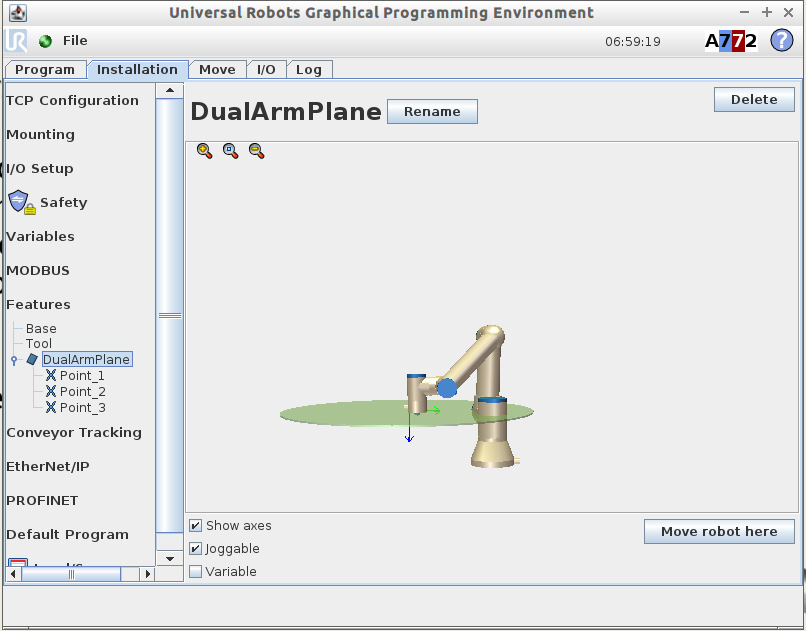Click the DualArmPlane plane feature icon

point(32,359)
